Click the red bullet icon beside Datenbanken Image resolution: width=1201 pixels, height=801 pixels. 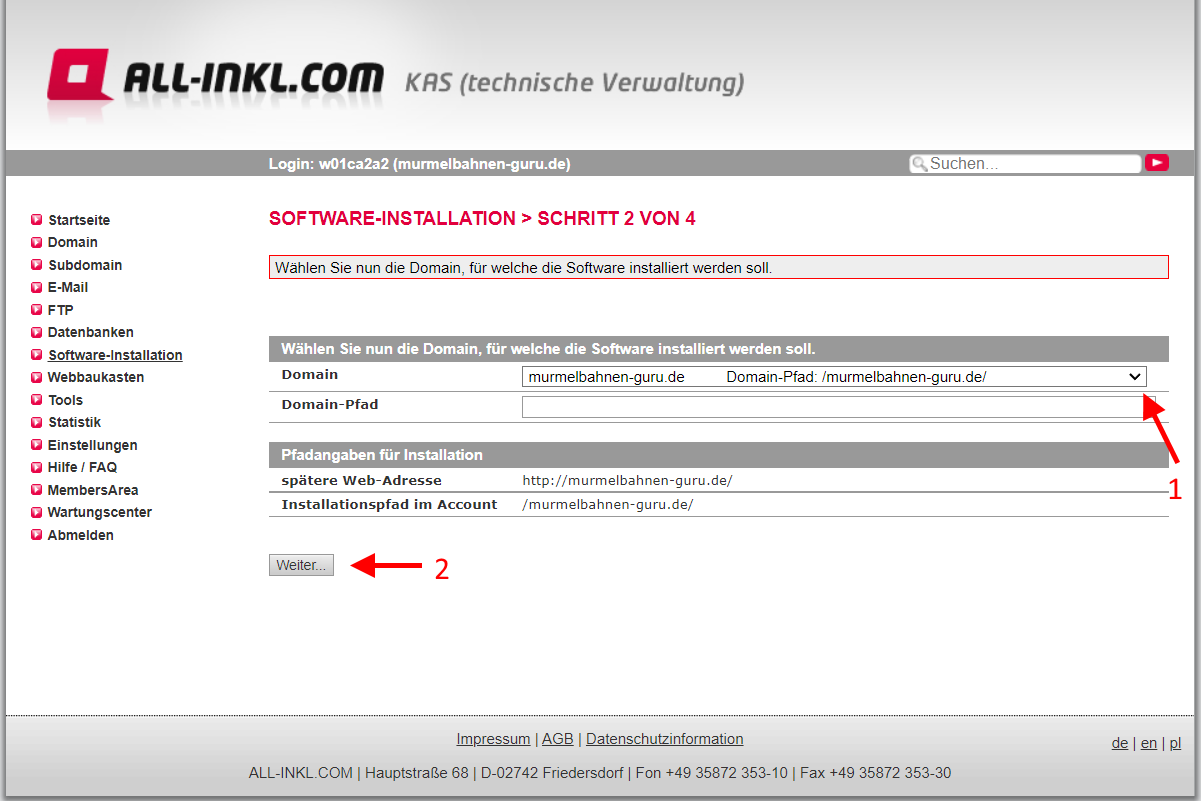click(x=37, y=332)
